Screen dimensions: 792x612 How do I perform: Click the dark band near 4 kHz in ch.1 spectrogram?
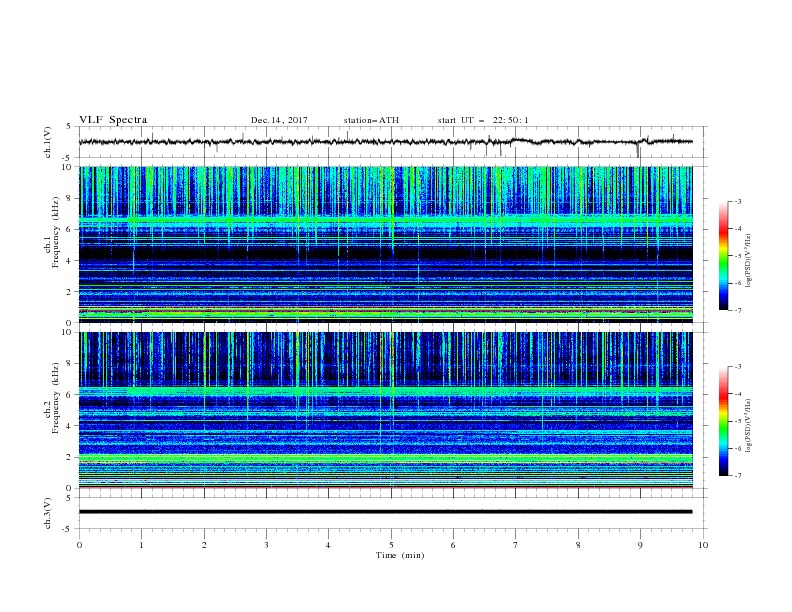click(385, 253)
